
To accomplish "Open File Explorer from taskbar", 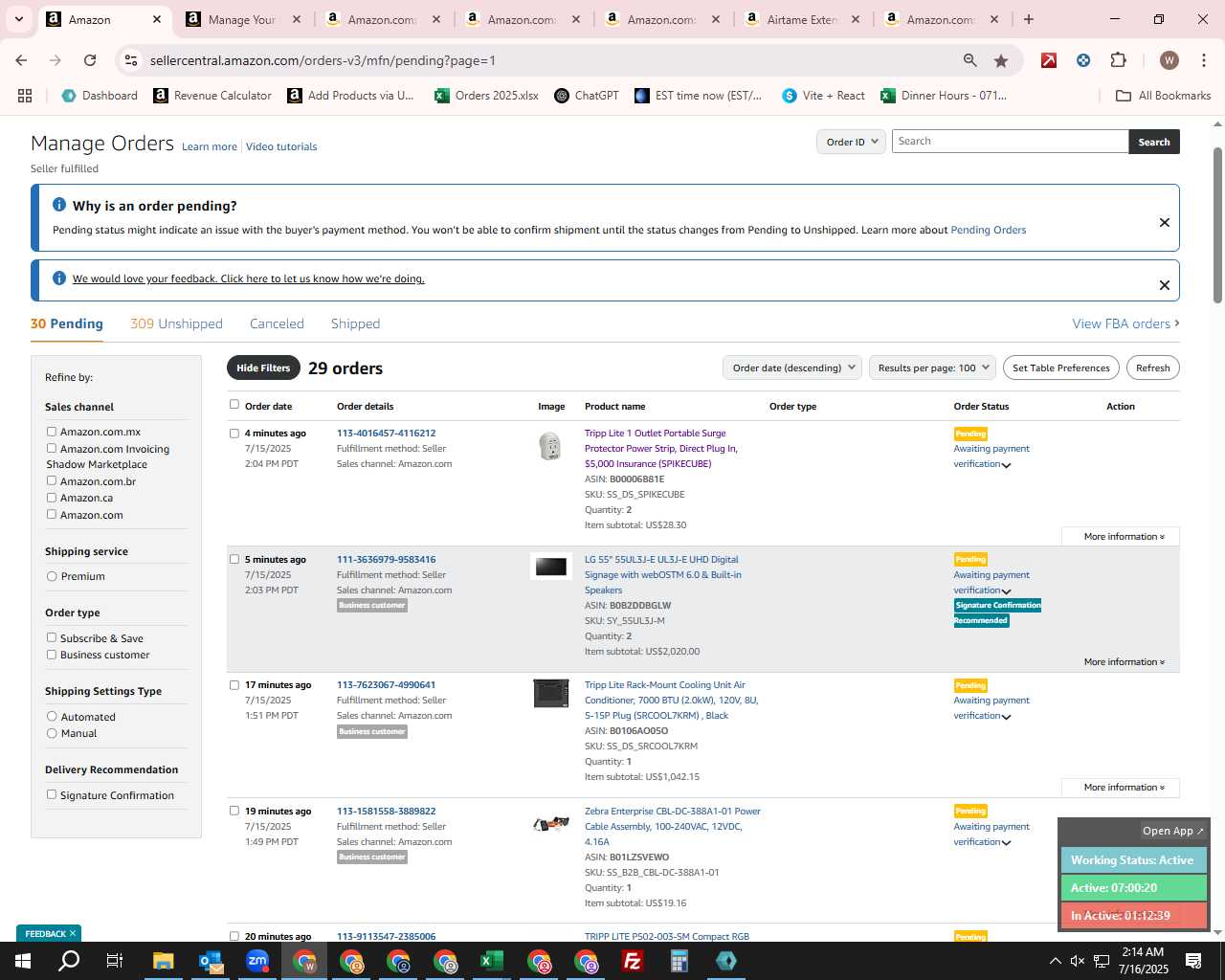I will click(163, 961).
